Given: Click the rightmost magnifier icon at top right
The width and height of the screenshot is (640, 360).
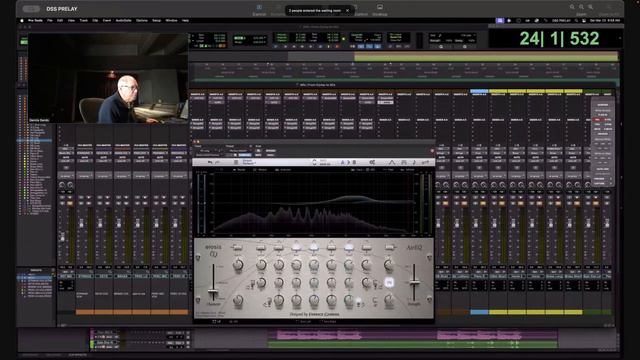Looking at the screenshot, I should click(x=590, y=7).
